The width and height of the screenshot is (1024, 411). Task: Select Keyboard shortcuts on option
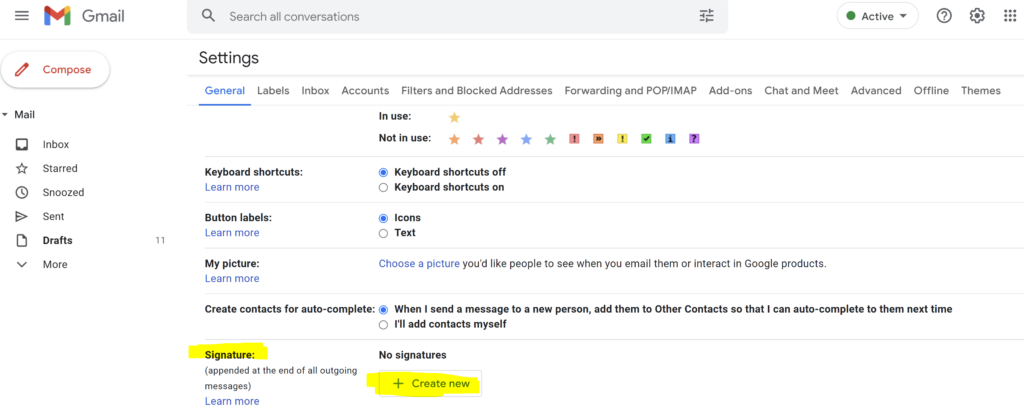click(x=383, y=187)
